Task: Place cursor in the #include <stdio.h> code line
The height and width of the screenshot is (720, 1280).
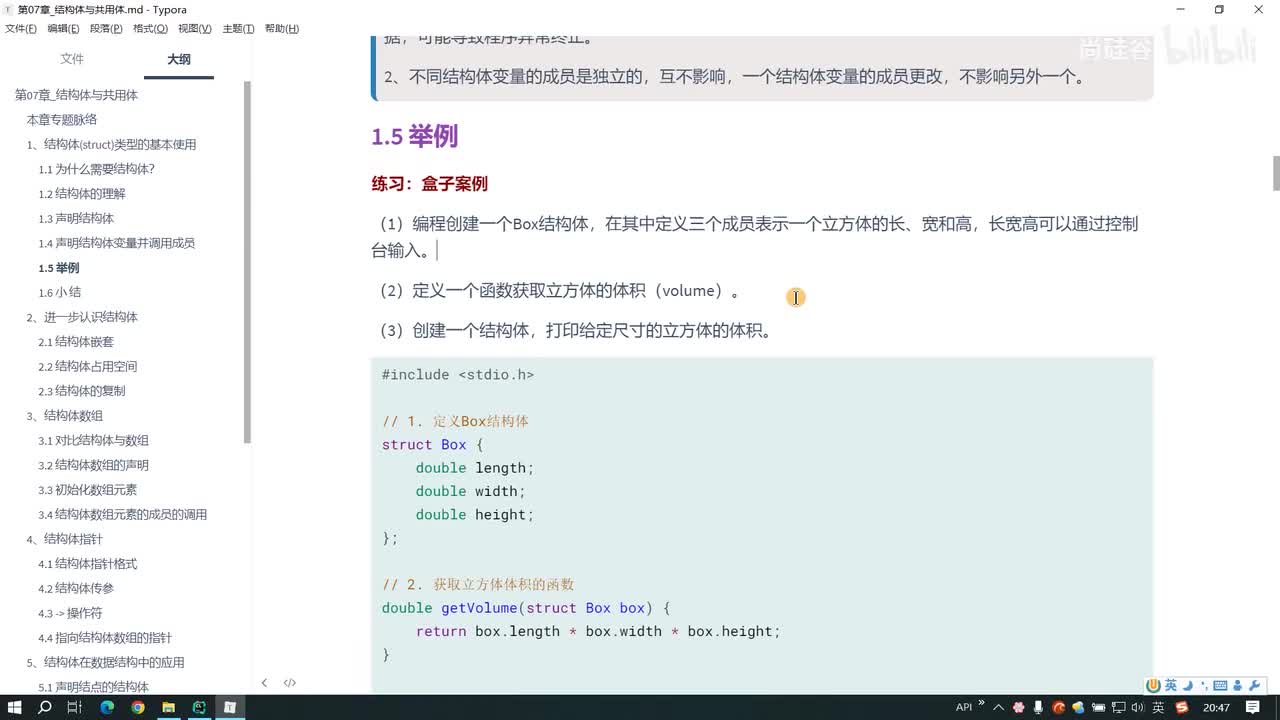Action: point(457,374)
